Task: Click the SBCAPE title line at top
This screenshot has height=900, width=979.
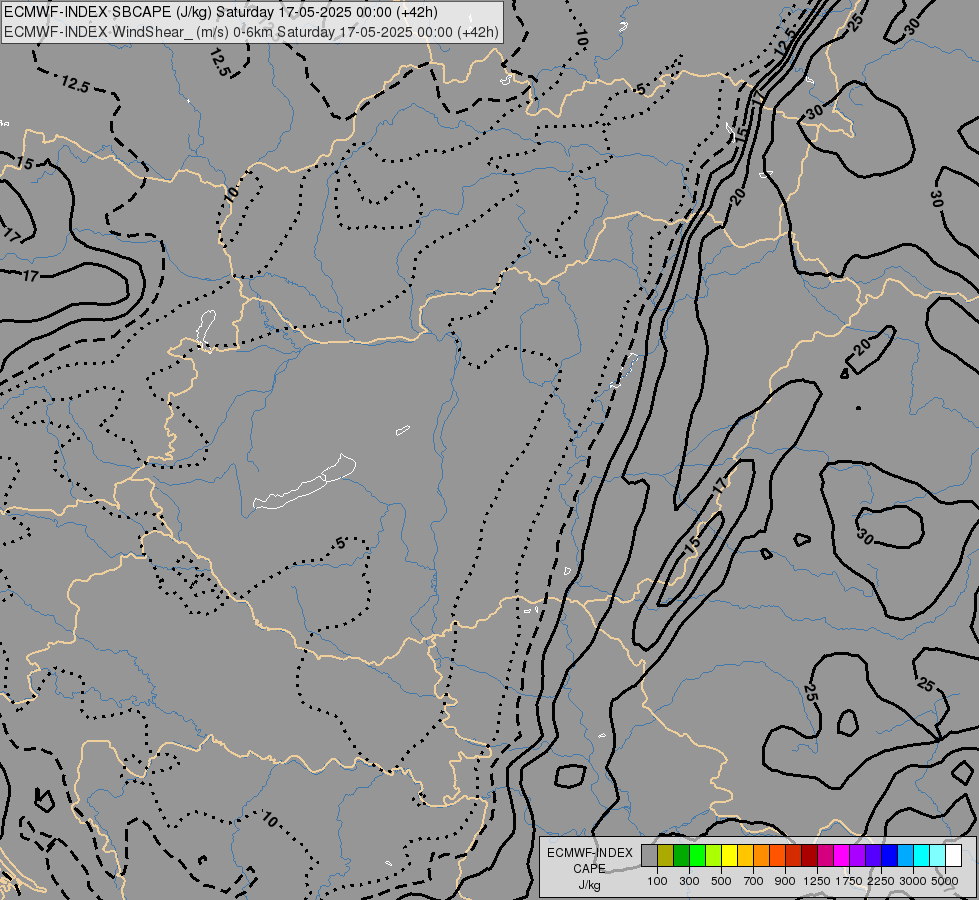Action: [220, 12]
